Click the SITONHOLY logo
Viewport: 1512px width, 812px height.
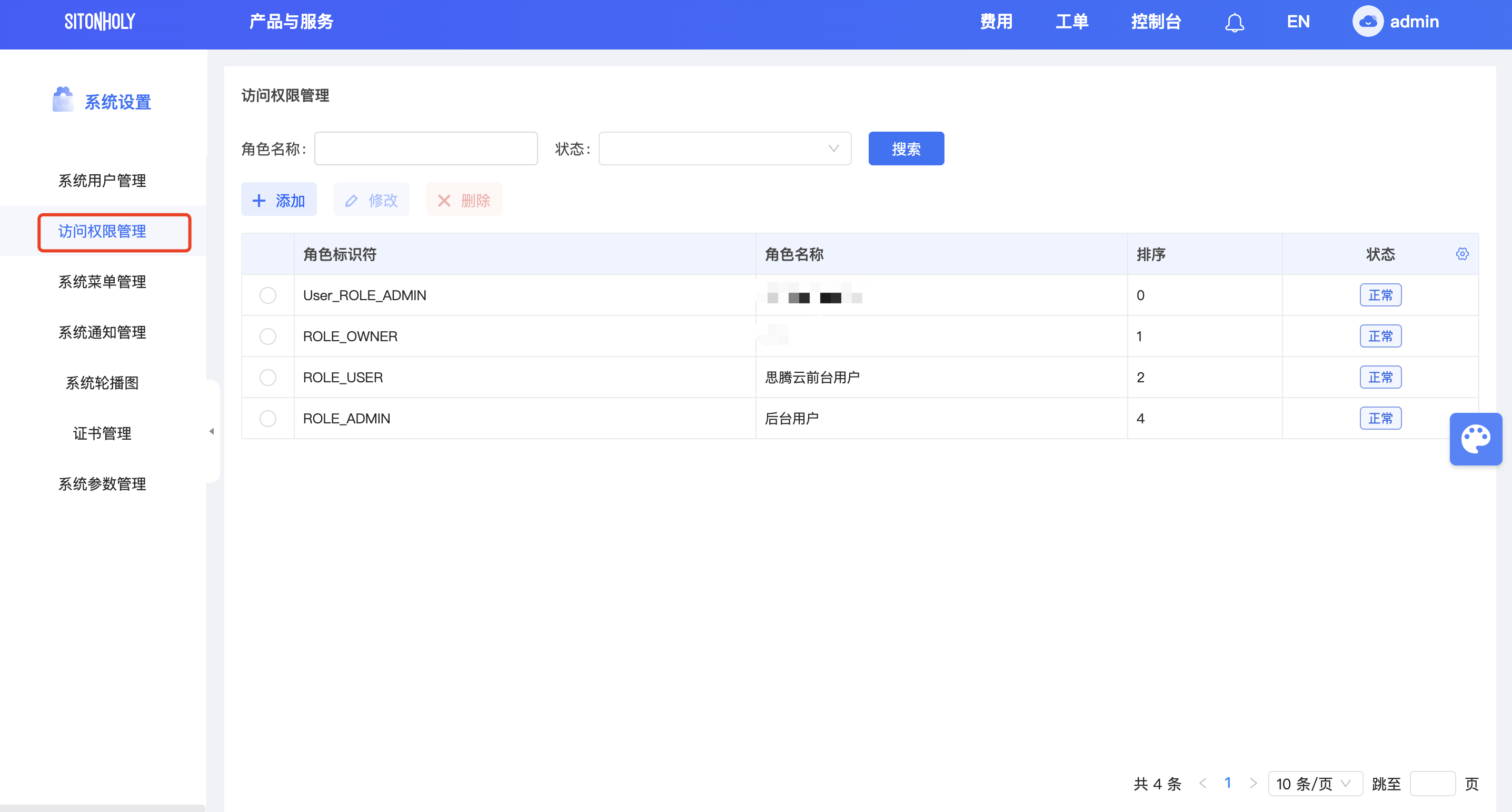click(100, 22)
